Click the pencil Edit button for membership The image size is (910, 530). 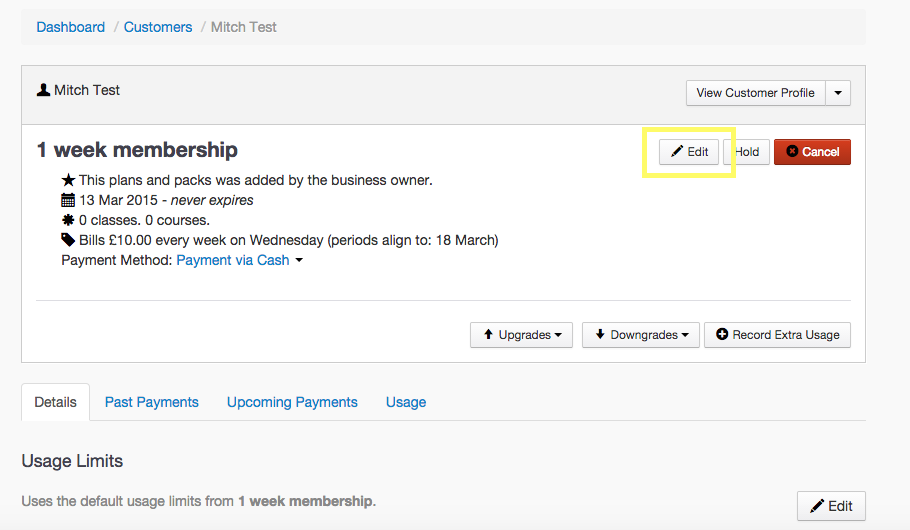689,152
